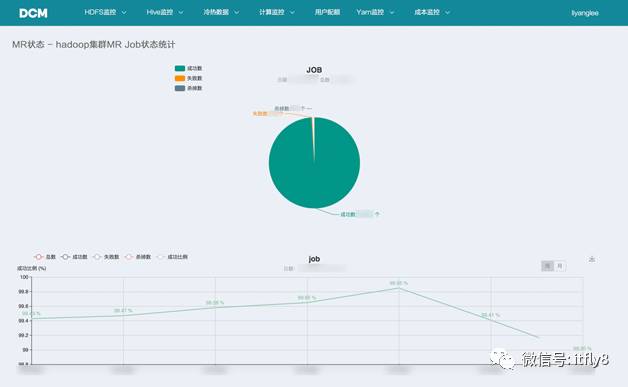The image size is (628, 387).
Task: Click the 100 value on the y-axis
Action: click(x=24, y=277)
